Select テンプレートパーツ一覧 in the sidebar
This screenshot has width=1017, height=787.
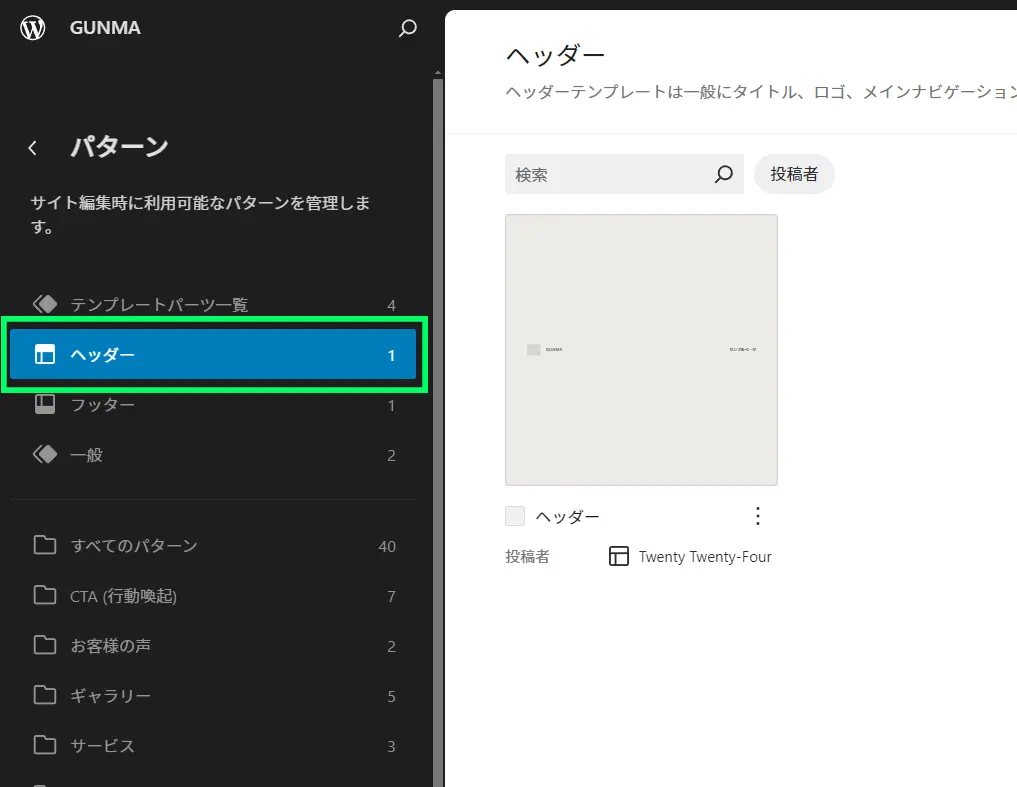tap(159, 305)
